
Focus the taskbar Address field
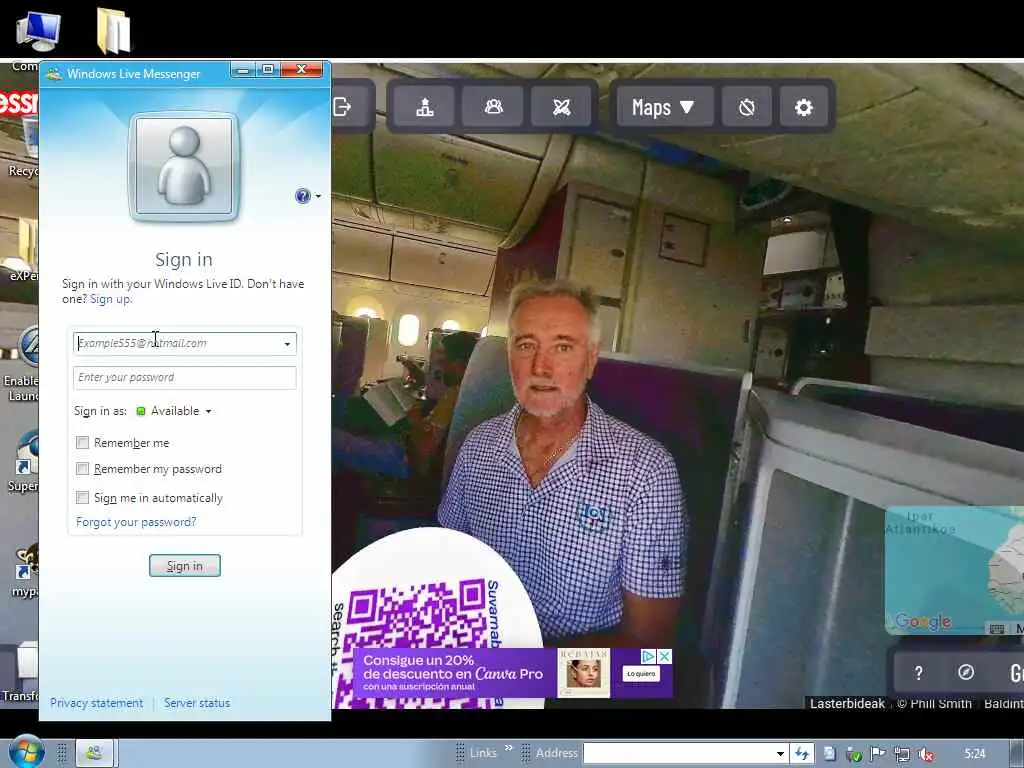tap(678, 754)
